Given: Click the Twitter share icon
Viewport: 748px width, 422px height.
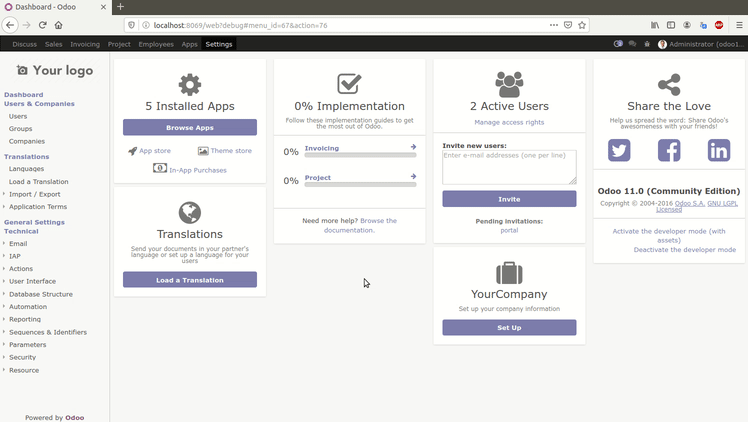Looking at the screenshot, I should point(619,150).
